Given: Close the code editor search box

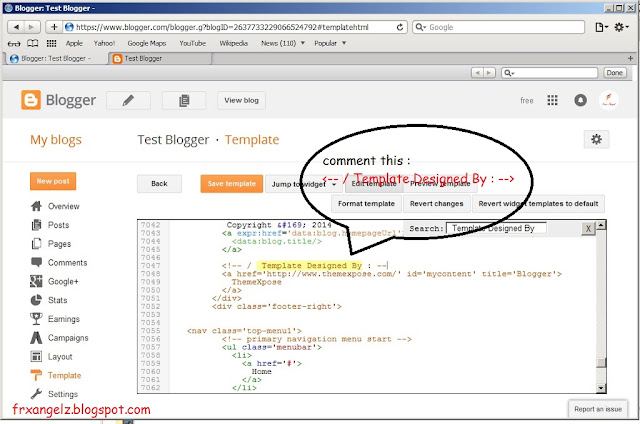Looking at the screenshot, I should 588,229.
